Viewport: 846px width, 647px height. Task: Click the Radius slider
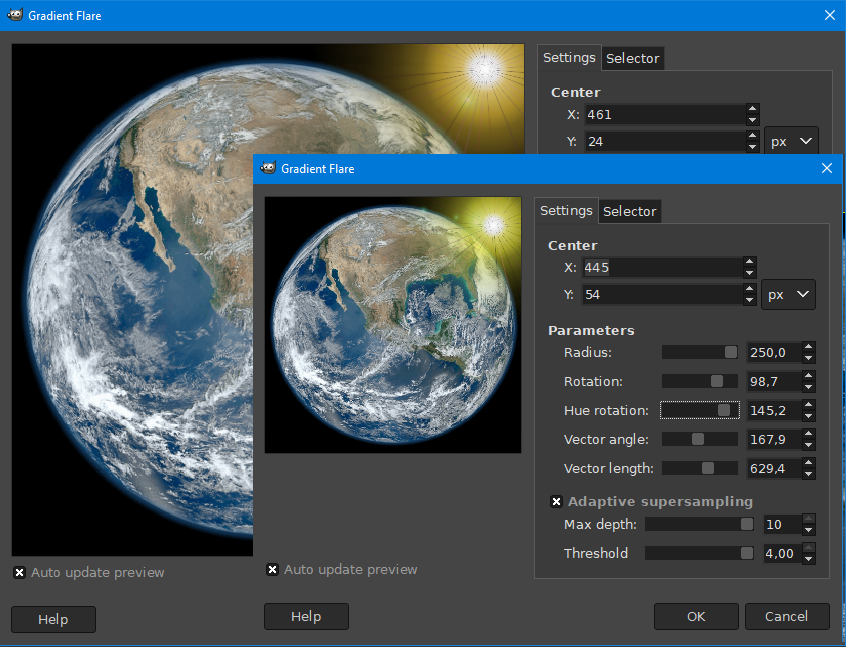point(700,352)
